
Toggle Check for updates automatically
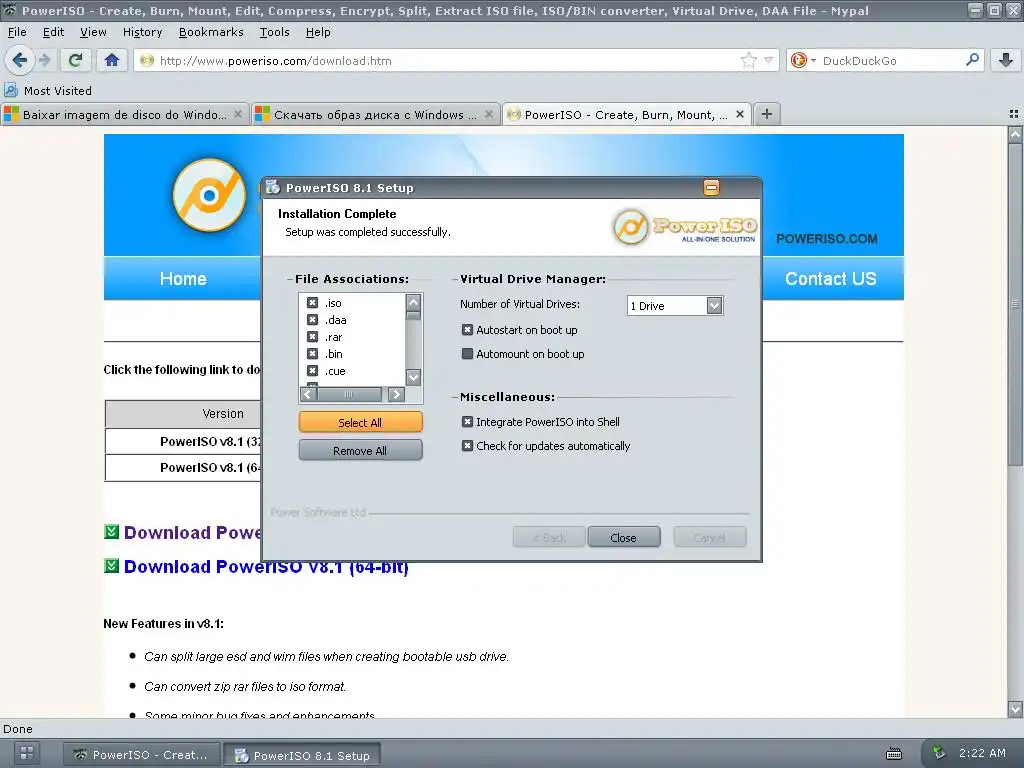coord(467,446)
